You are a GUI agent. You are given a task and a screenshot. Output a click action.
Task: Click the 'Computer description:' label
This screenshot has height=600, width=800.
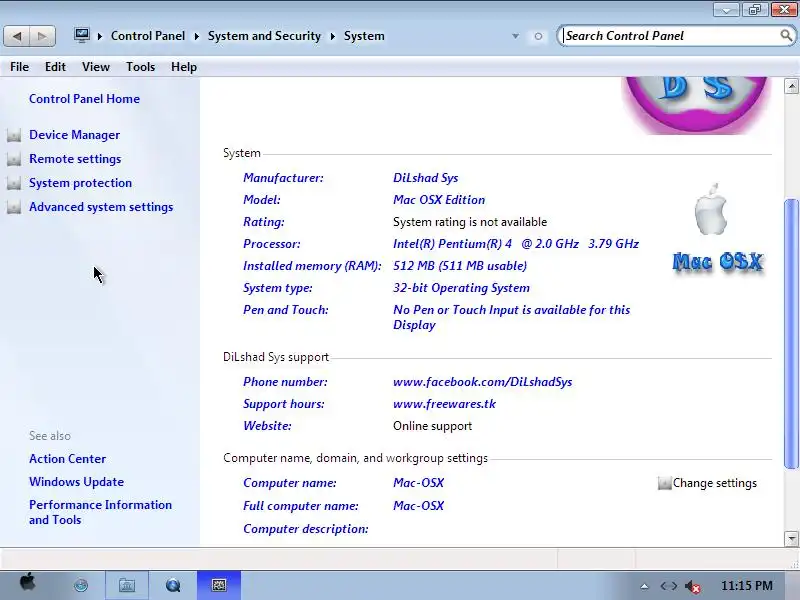[306, 529]
